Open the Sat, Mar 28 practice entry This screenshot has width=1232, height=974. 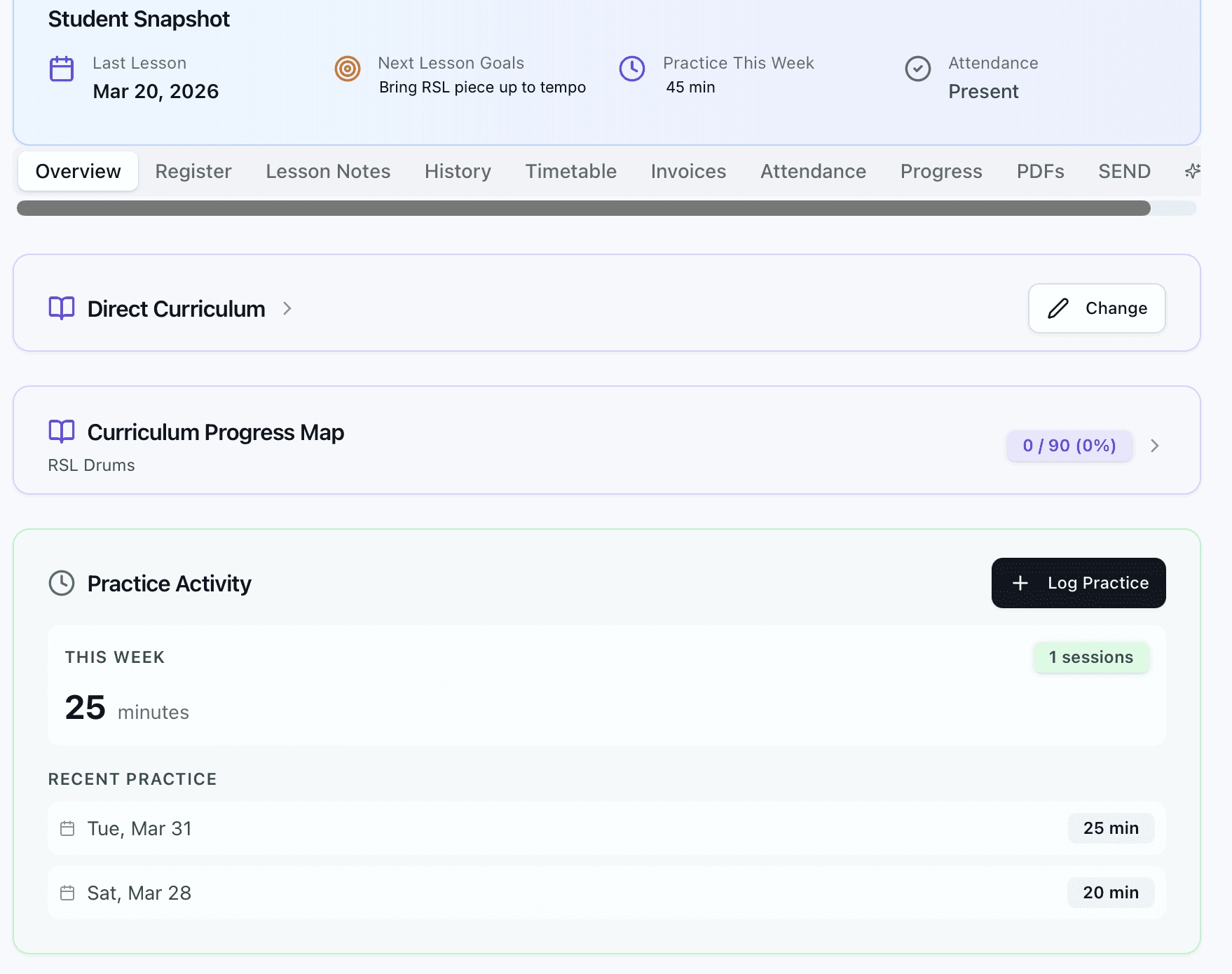607,893
